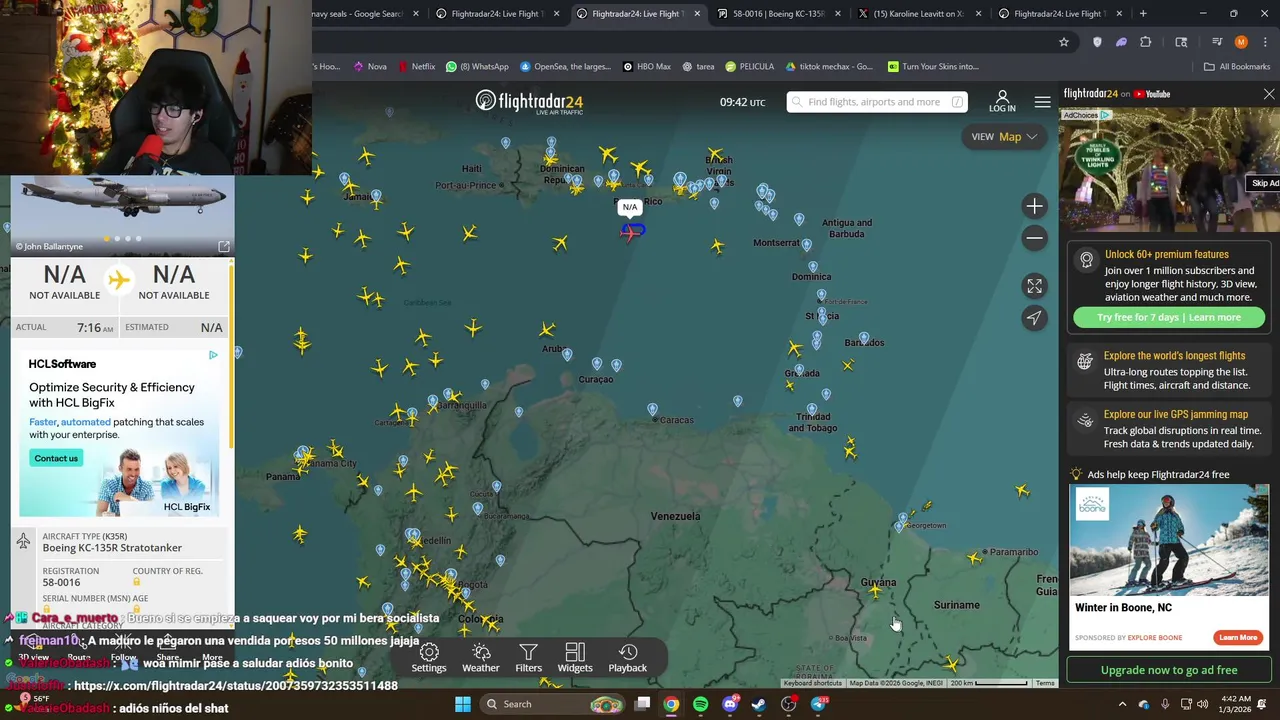The image size is (1280, 720).
Task: Click Caracas airport marker
Action: (652, 410)
